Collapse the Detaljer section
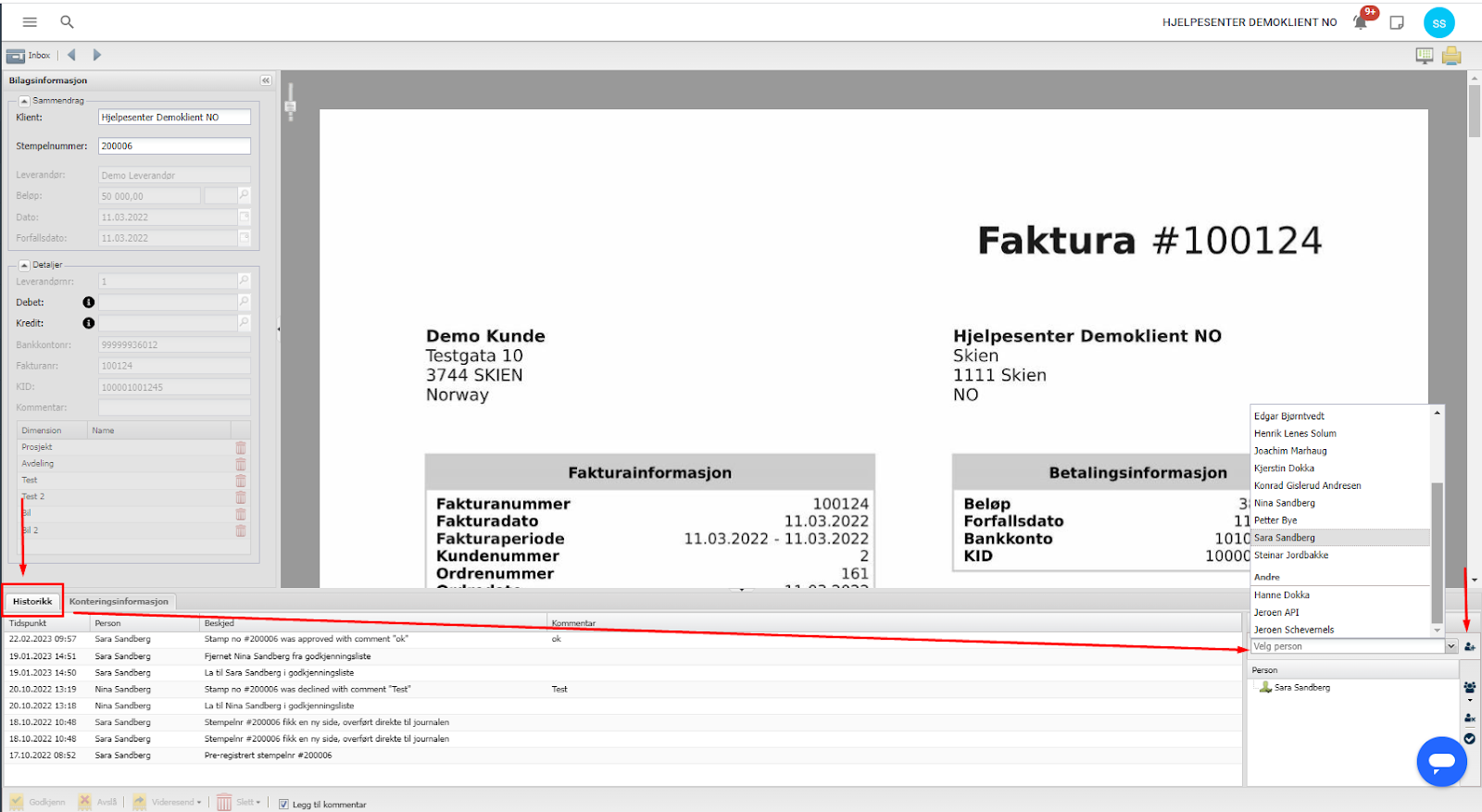The image size is (1482, 812). pos(24,266)
